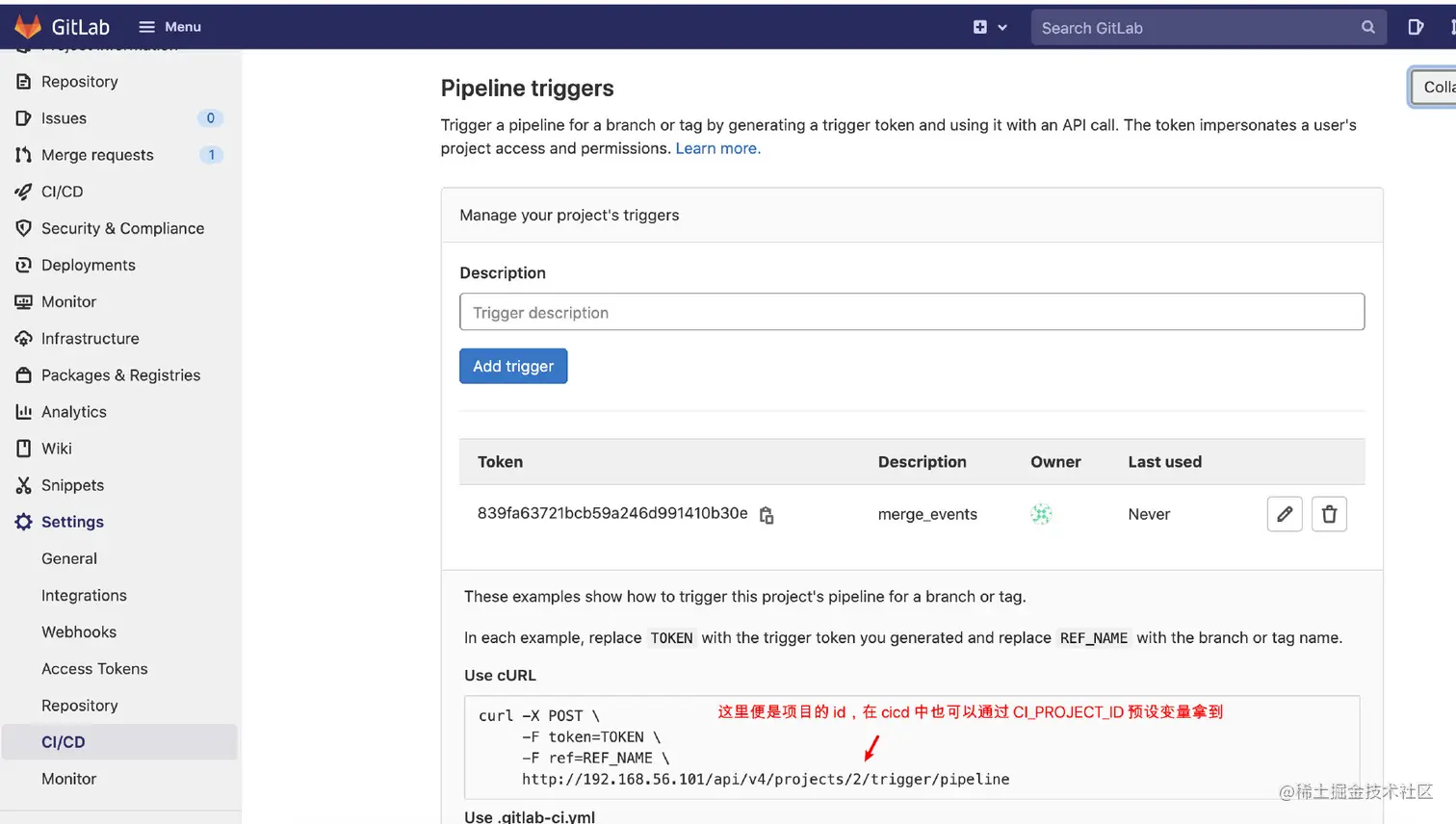The image size is (1456, 824).
Task: Click the Issues count badge 0
Action: [210, 118]
